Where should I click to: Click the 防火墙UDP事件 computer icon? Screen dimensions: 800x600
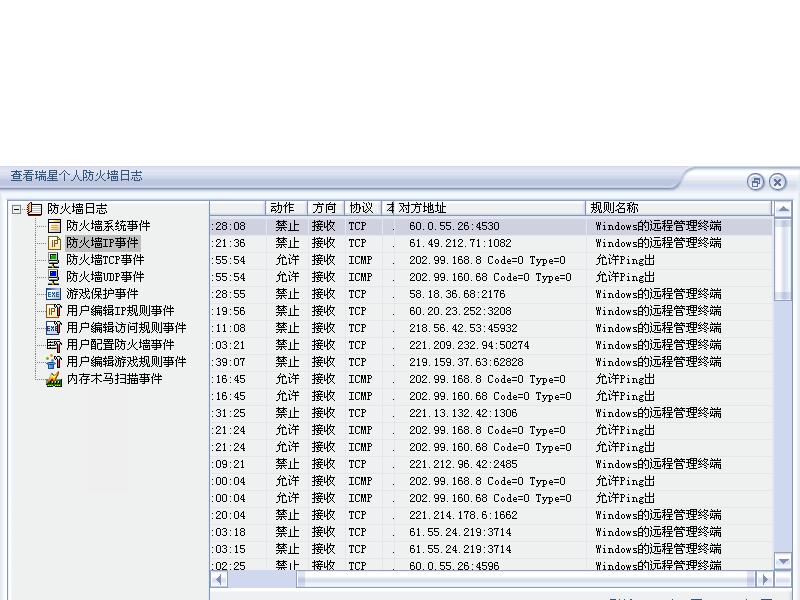point(54,277)
